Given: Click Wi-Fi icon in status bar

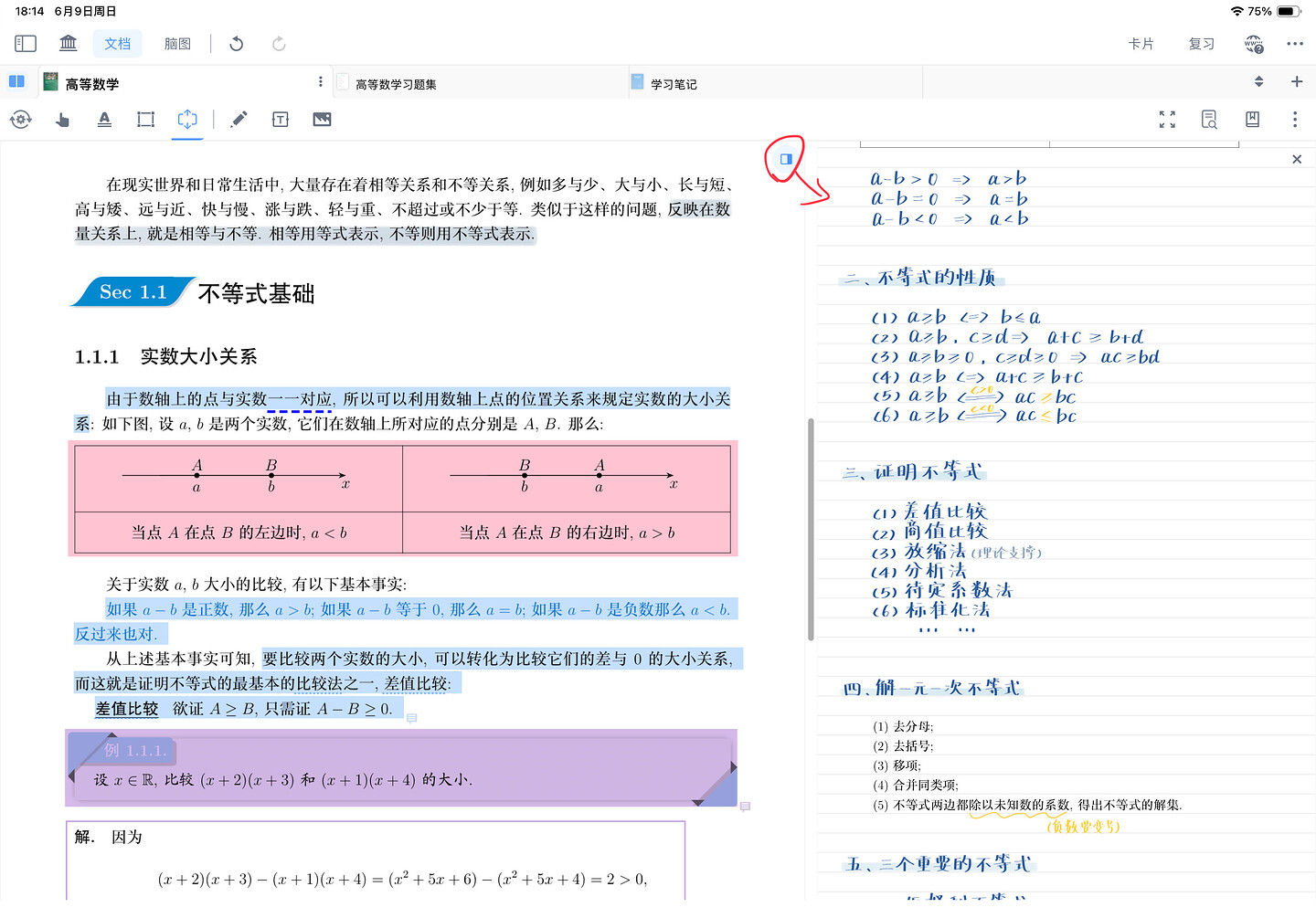Looking at the screenshot, I should (1237, 11).
